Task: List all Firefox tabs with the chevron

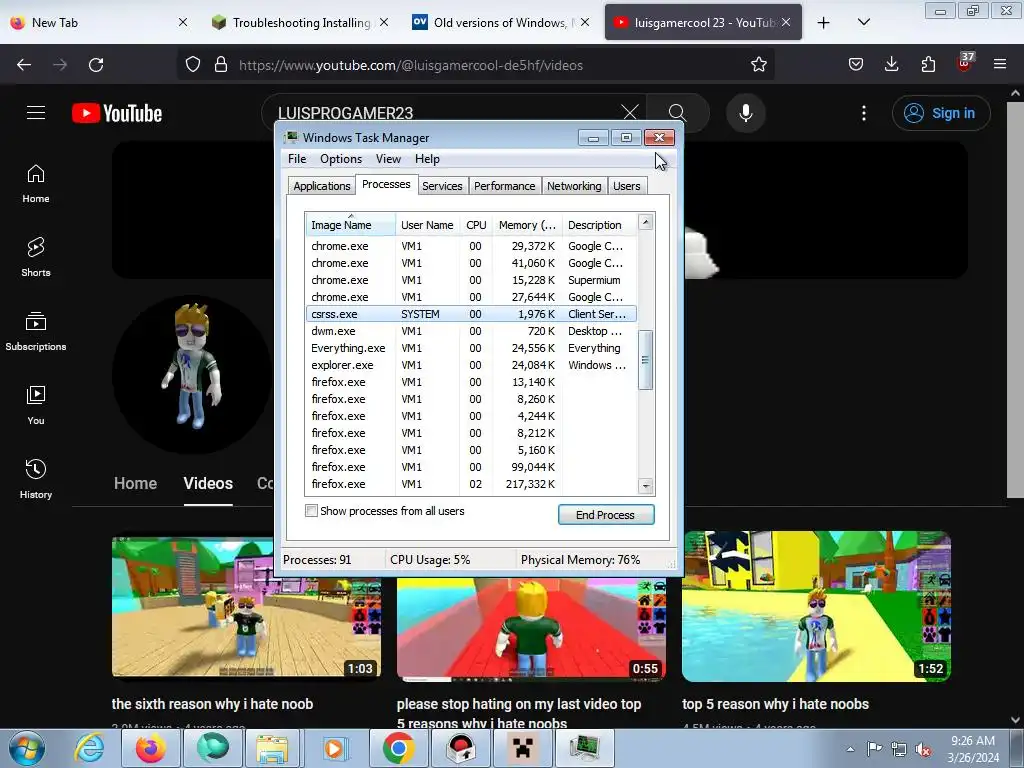Action: (x=863, y=23)
